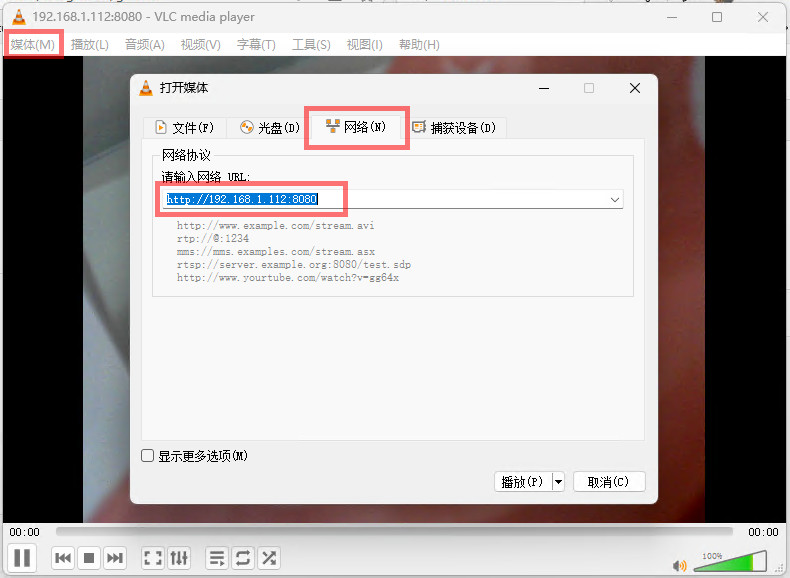
Task: Pause playback with the pause button
Action: (x=22, y=558)
